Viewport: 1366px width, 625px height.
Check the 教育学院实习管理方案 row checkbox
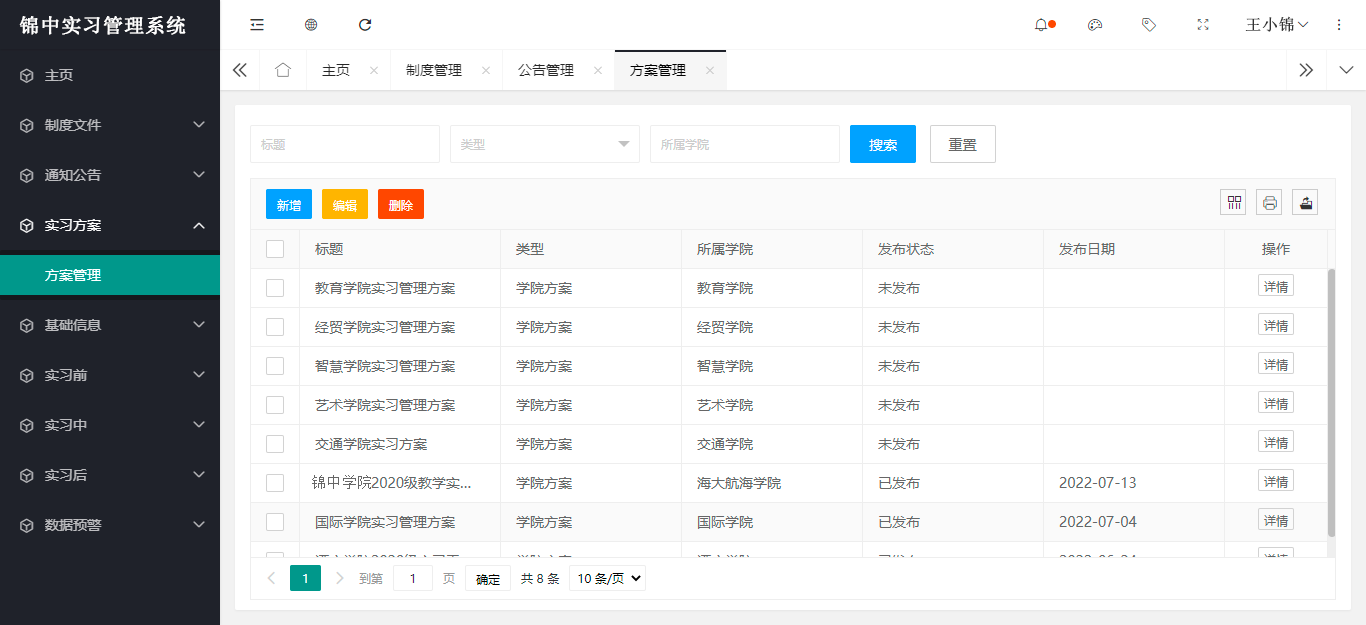275,288
